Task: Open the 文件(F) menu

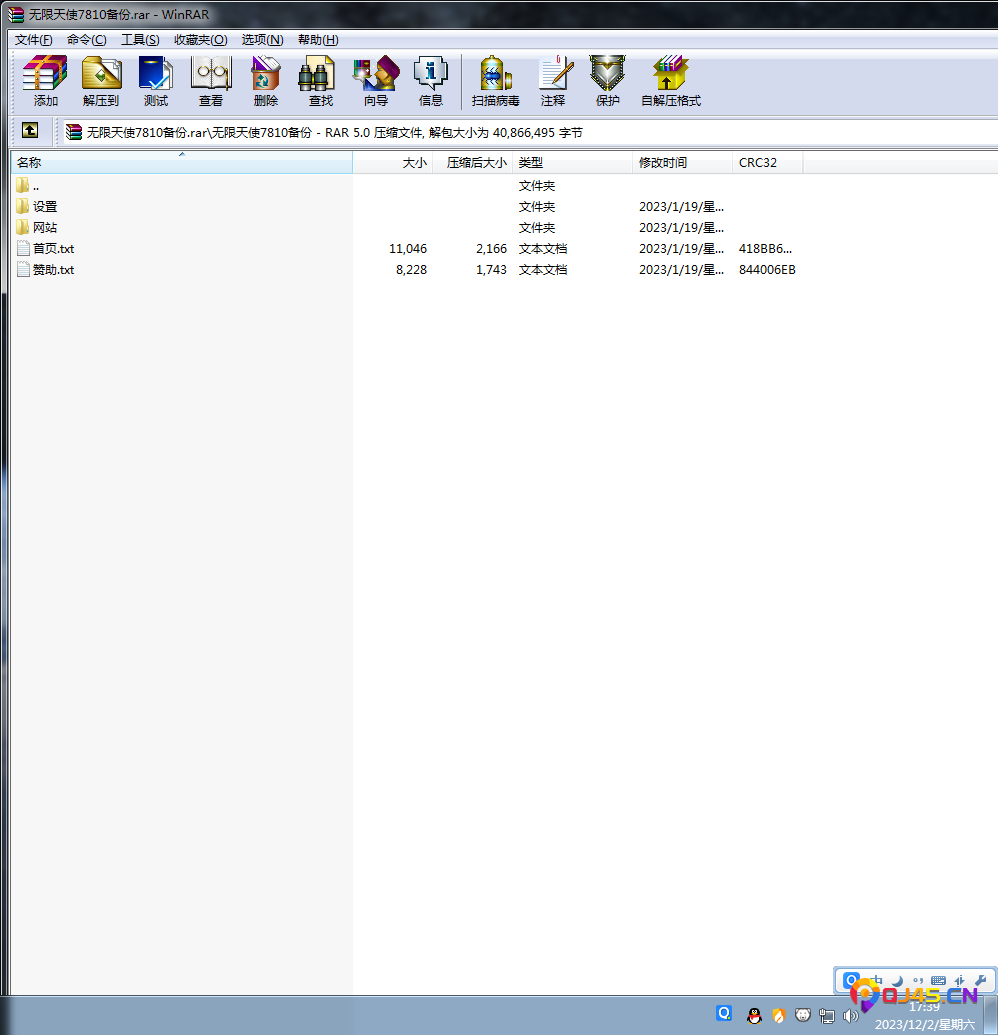Action: coord(34,40)
